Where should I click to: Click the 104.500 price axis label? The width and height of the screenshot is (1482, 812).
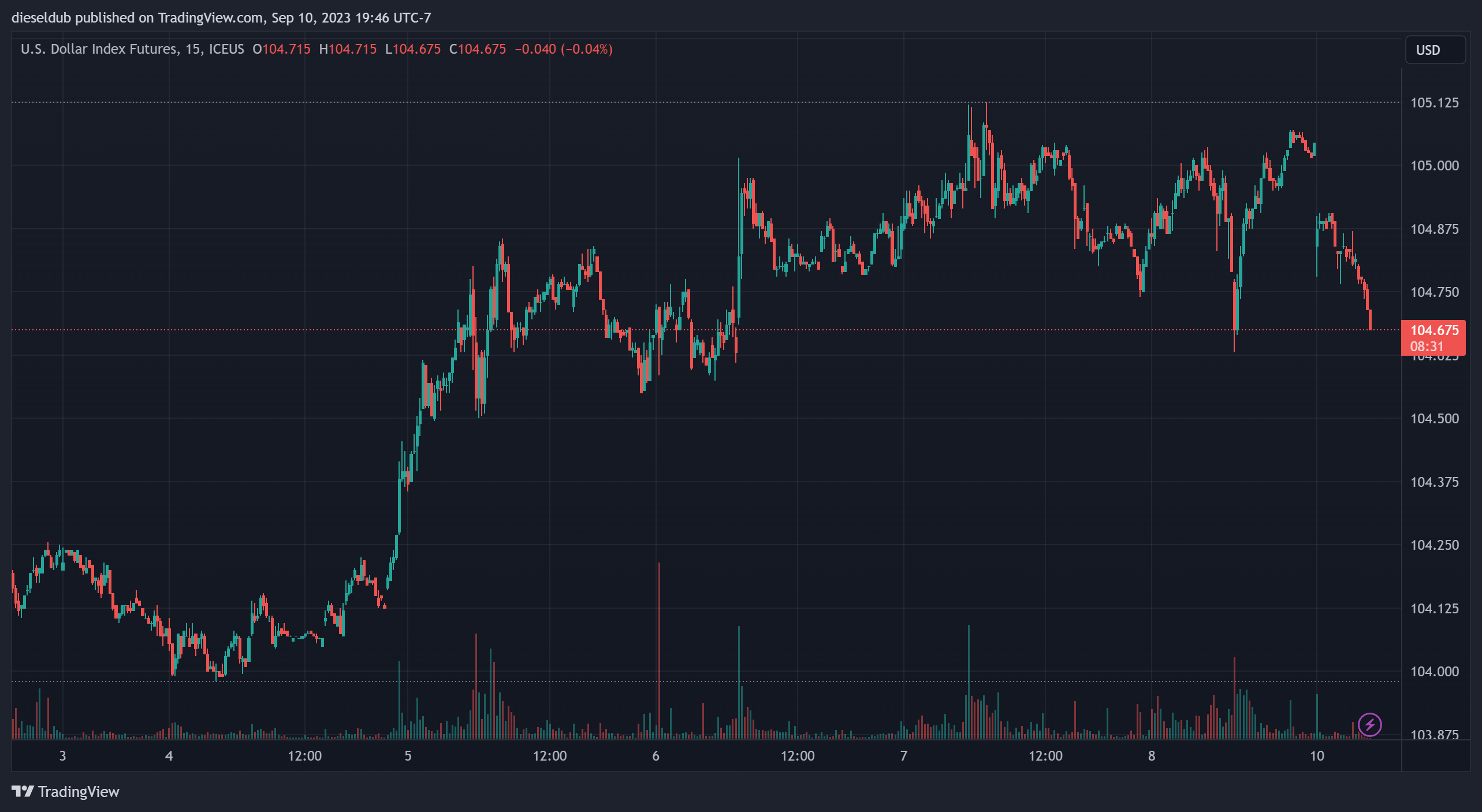tap(1434, 419)
